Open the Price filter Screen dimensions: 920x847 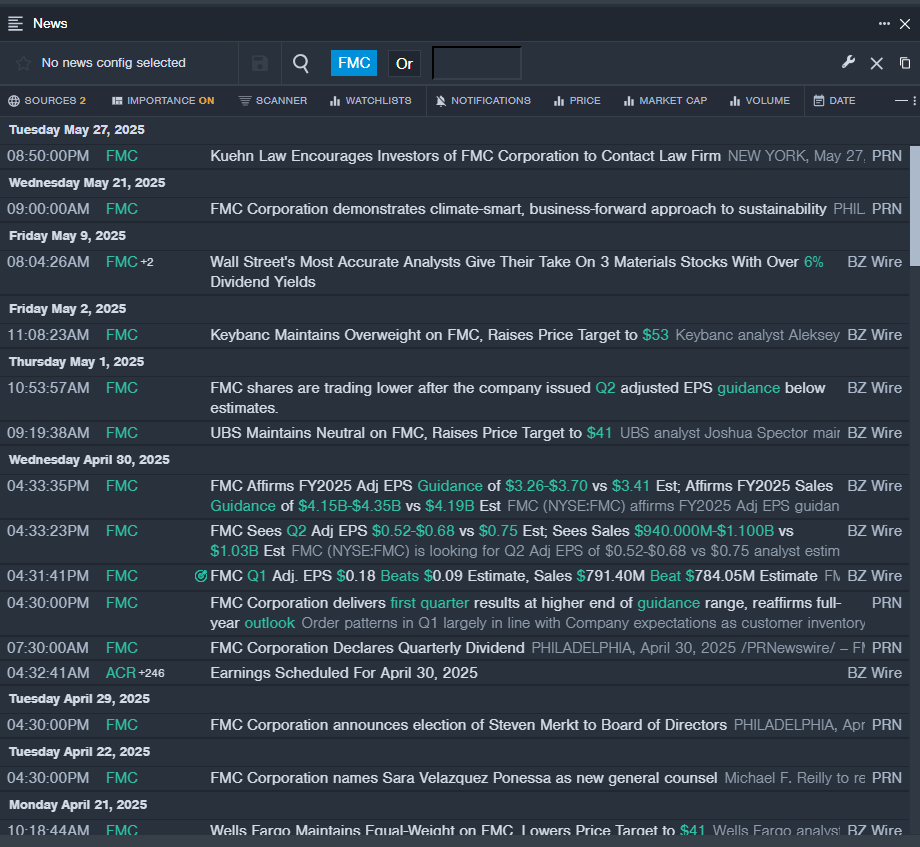click(x=577, y=101)
